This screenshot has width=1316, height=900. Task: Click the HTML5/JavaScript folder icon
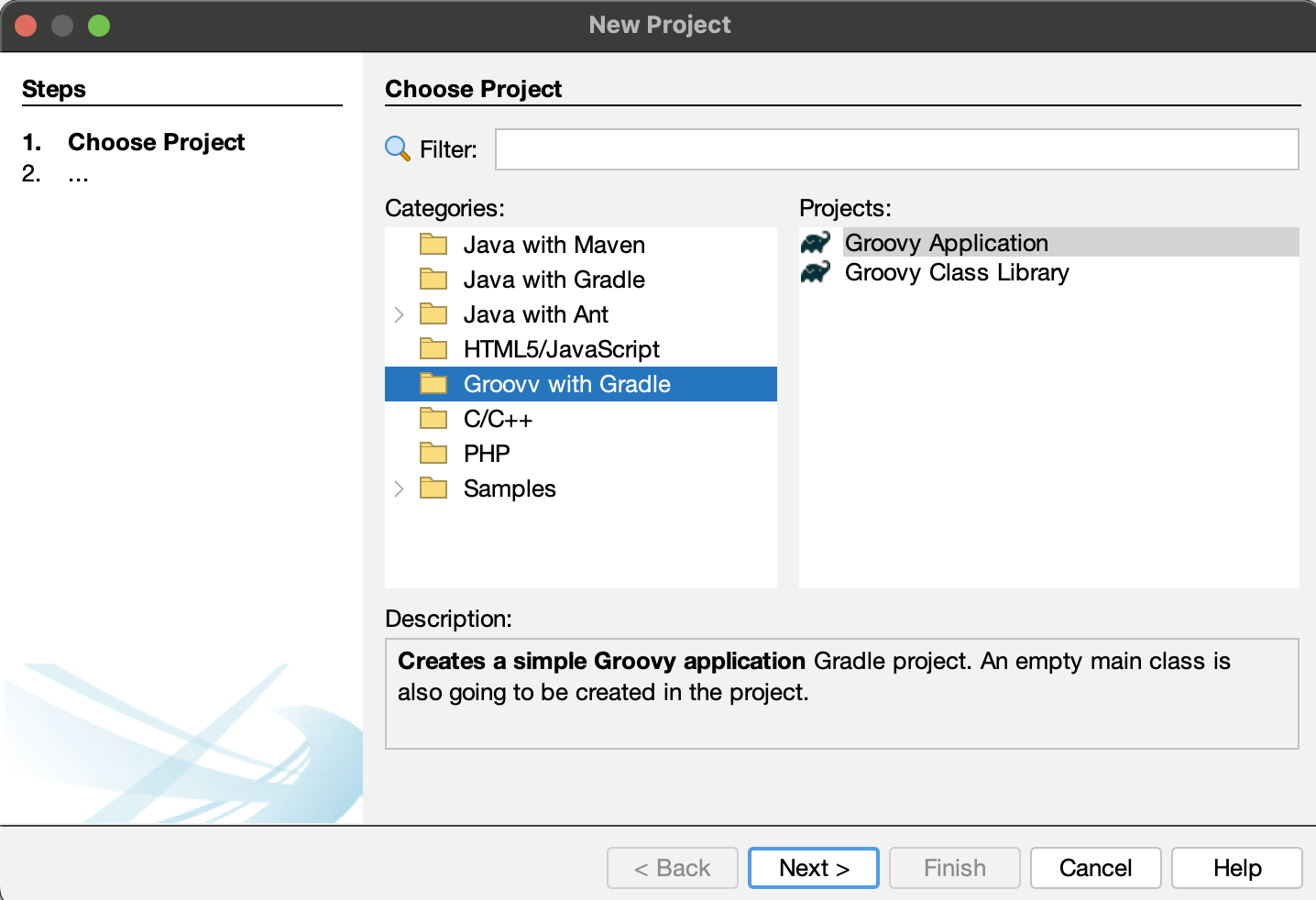[433, 349]
